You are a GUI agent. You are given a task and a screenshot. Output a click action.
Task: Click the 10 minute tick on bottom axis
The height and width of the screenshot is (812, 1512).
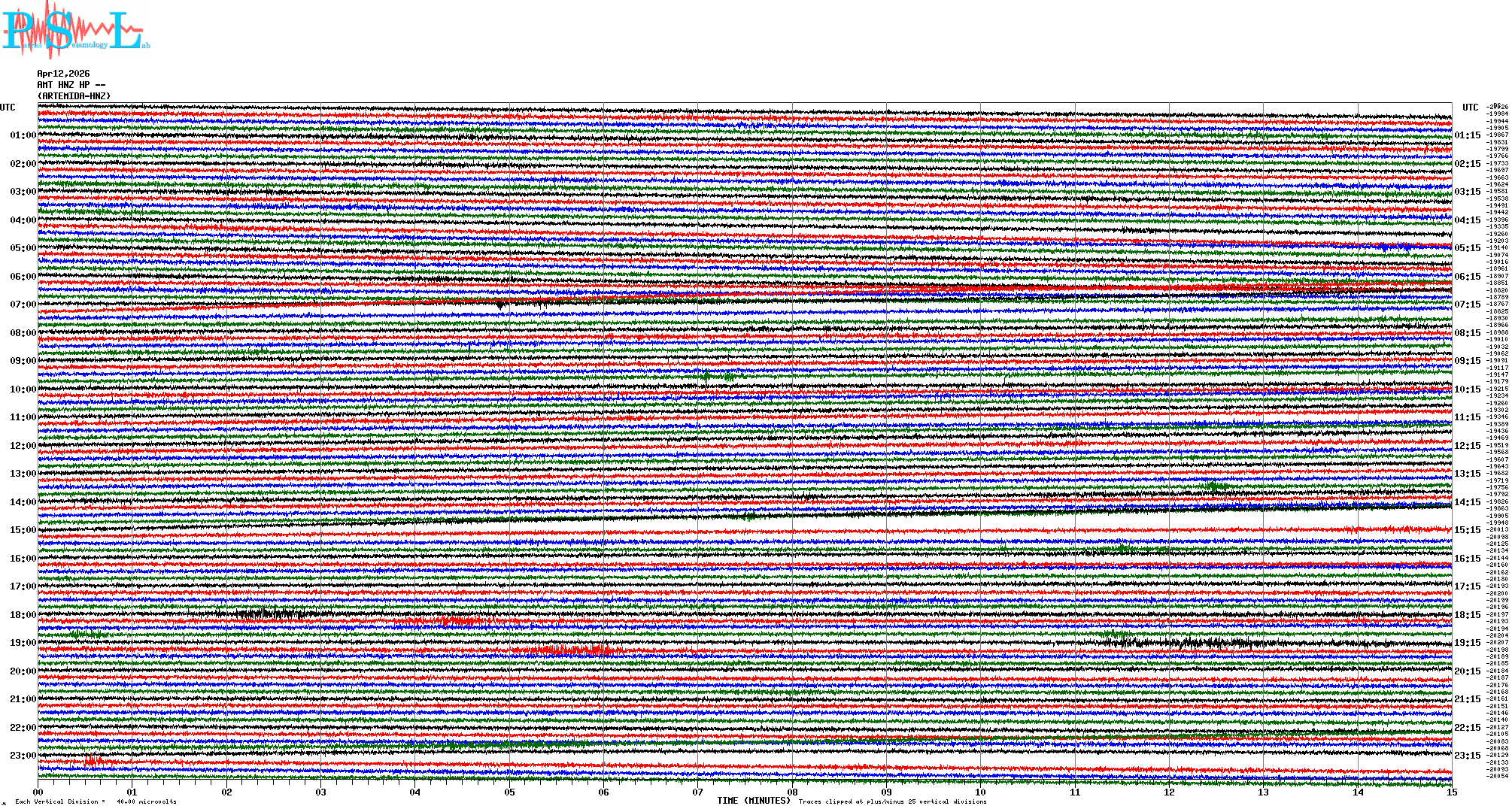[980, 792]
